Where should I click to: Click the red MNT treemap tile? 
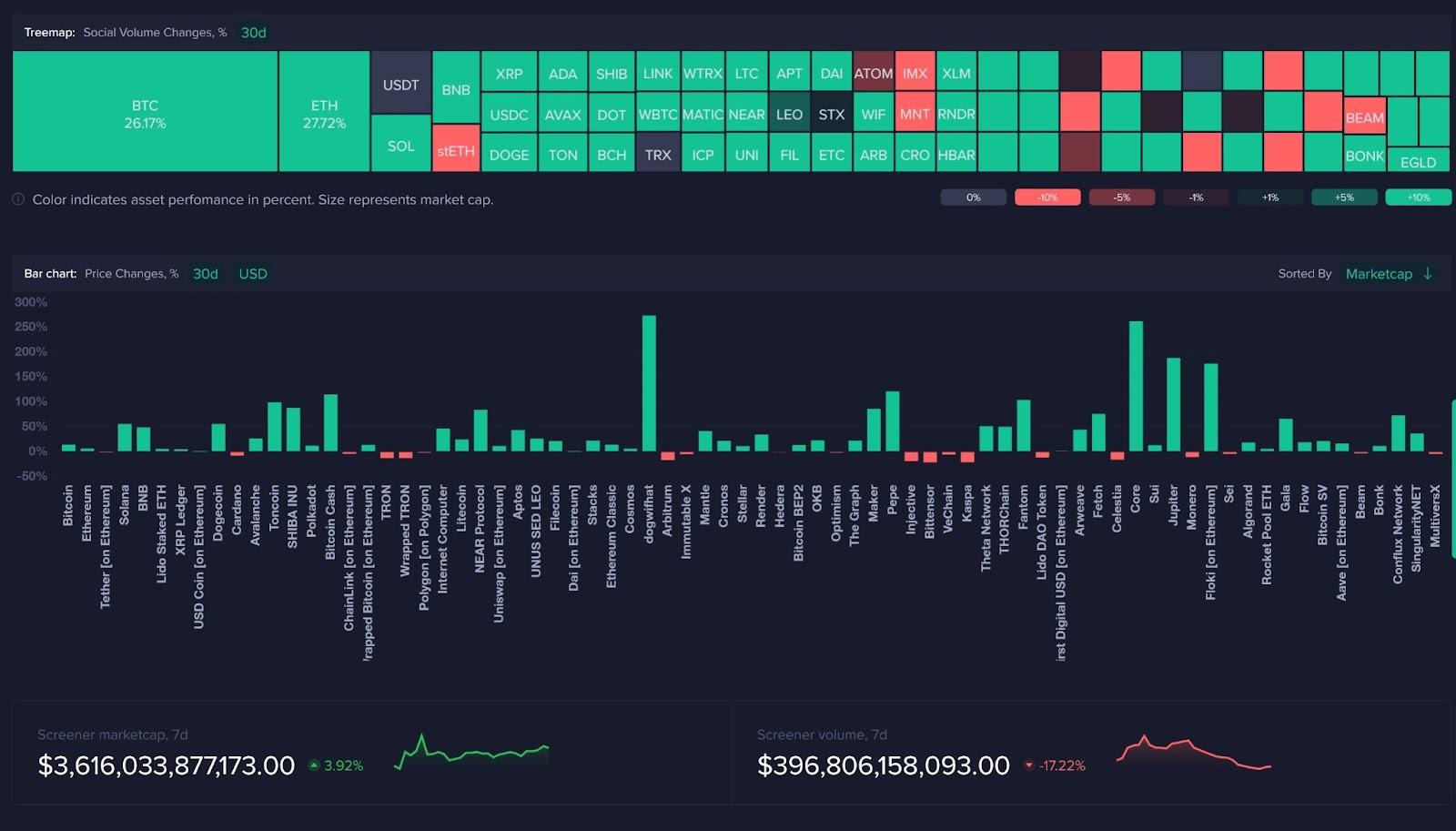915,111
